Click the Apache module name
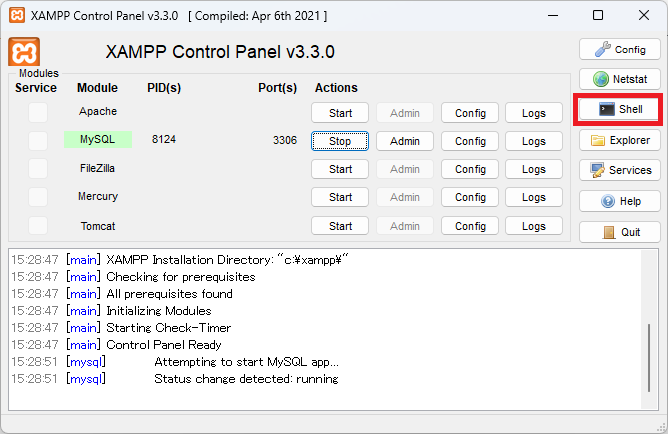 [x=98, y=111]
